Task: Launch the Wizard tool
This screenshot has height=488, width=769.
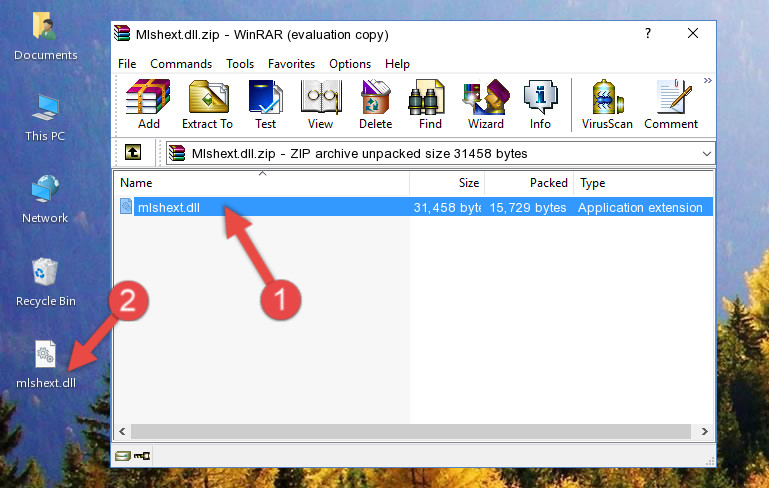Action: [486, 104]
